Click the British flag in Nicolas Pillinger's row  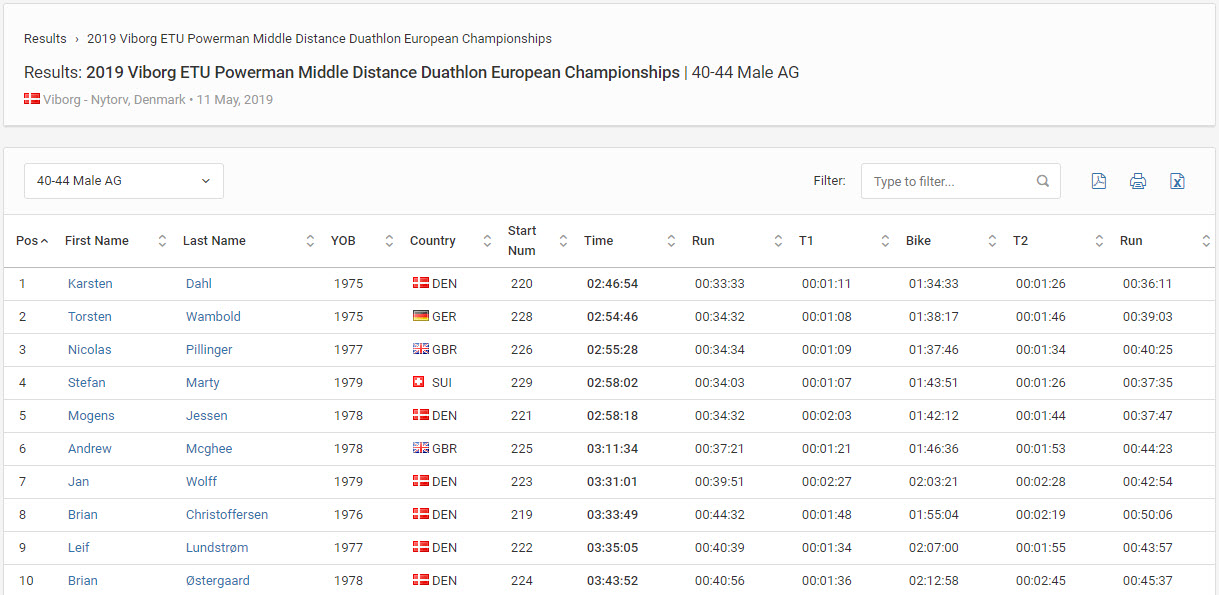click(x=421, y=349)
